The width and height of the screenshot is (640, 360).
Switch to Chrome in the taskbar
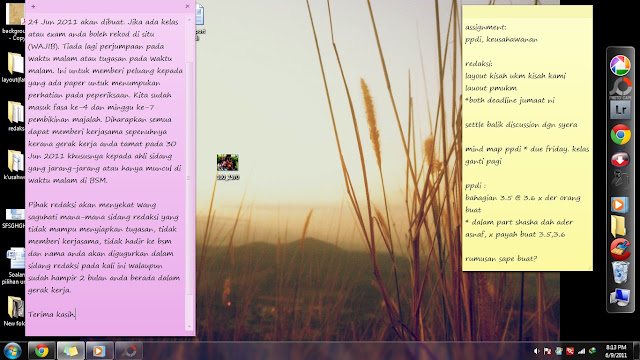(x=41, y=351)
